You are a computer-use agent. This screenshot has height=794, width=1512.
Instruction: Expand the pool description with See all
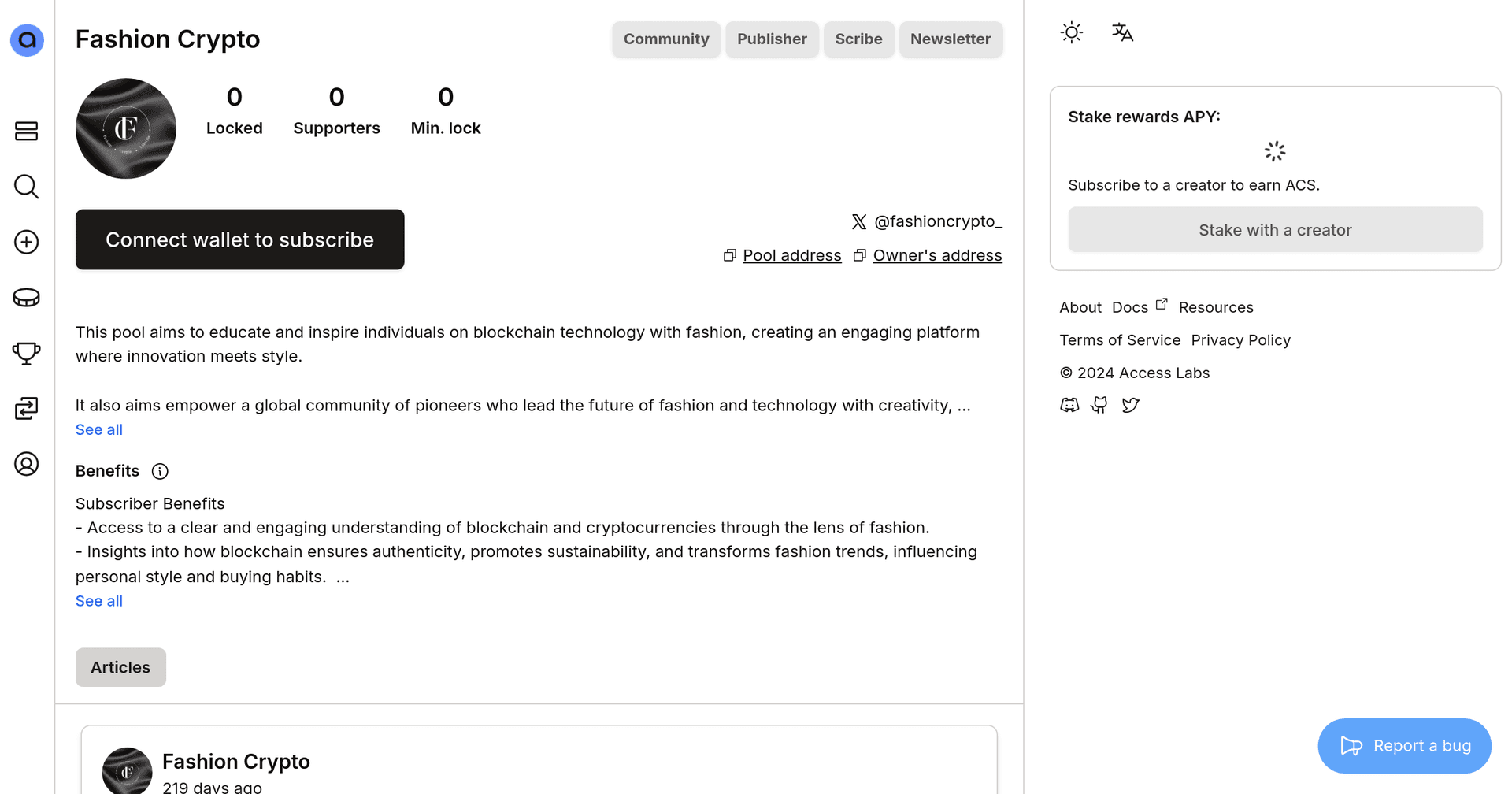coord(99,429)
